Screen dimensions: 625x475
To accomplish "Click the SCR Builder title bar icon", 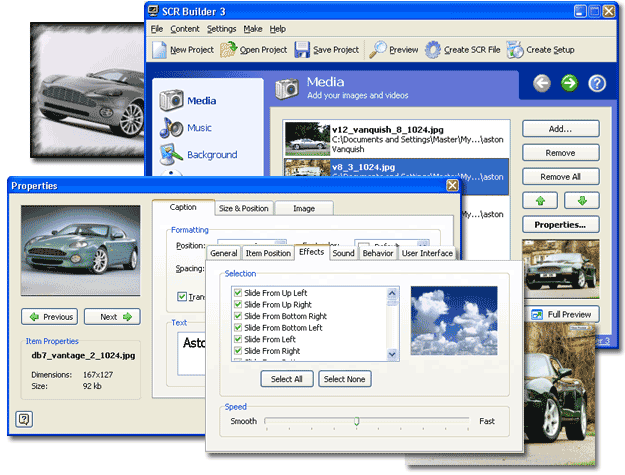I will coord(153,11).
